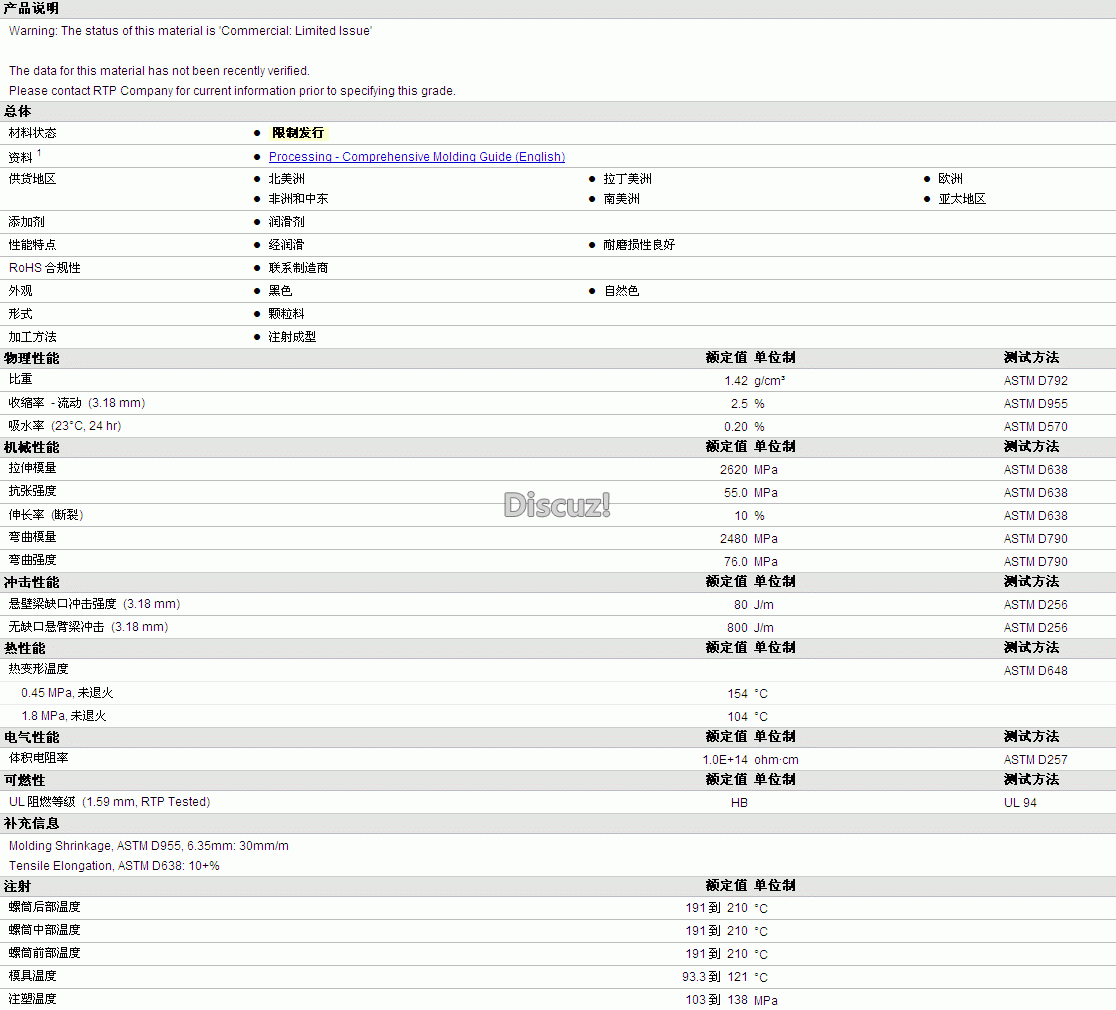The image size is (1116, 1010).
Task: Click the 物理性能 section heading
Action: pos(31,358)
